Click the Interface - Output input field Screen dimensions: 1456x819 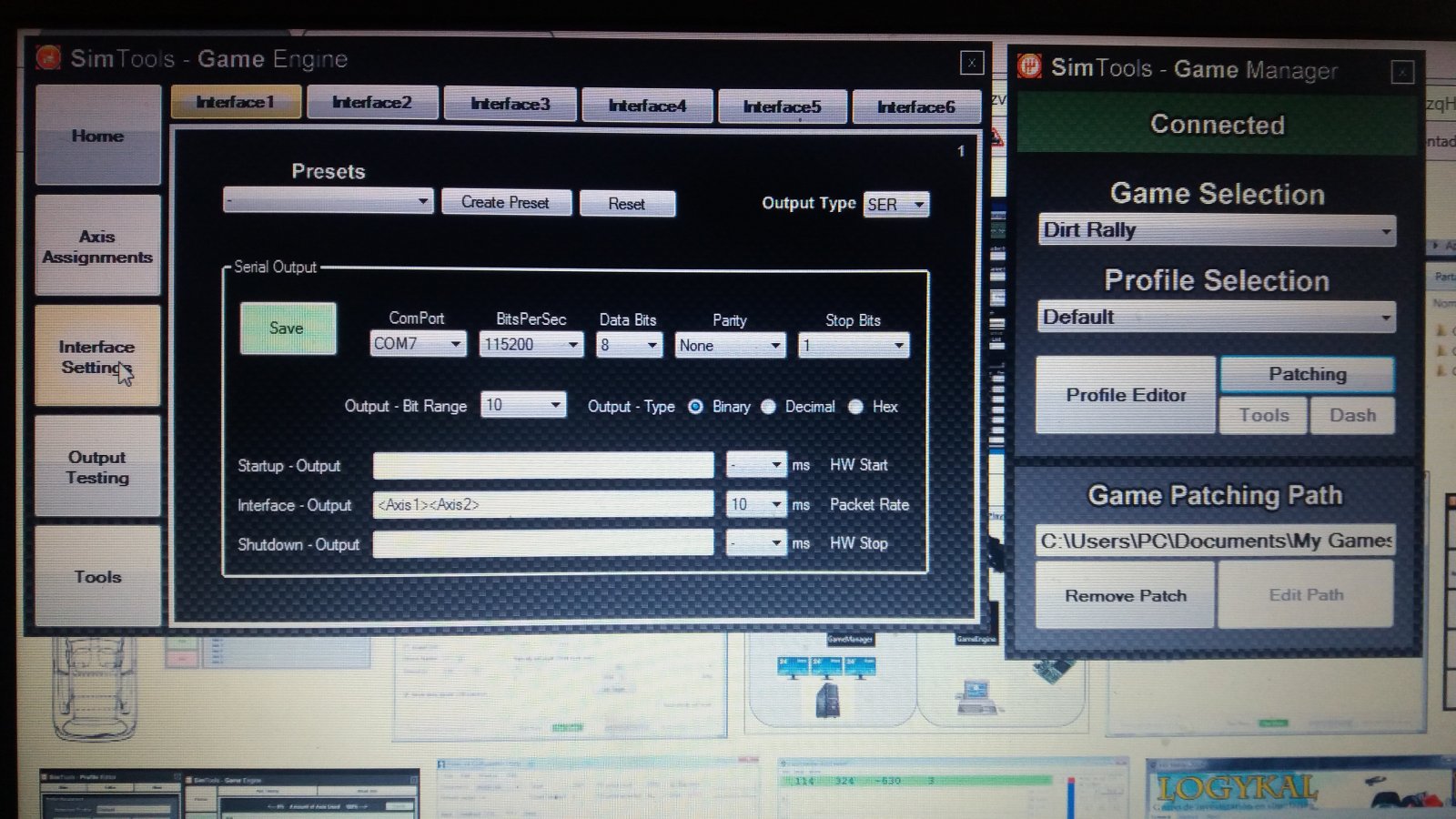click(x=543, y=504)
